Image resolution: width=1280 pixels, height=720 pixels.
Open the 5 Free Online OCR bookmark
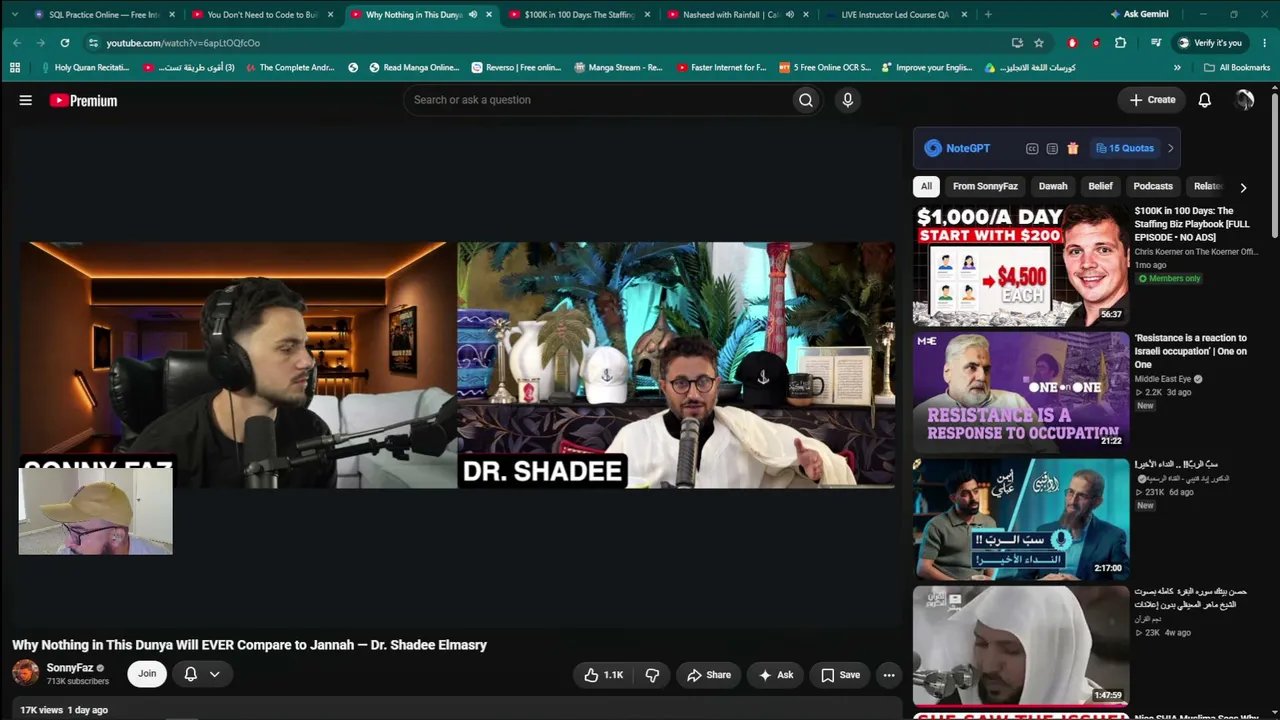(823, 68)
